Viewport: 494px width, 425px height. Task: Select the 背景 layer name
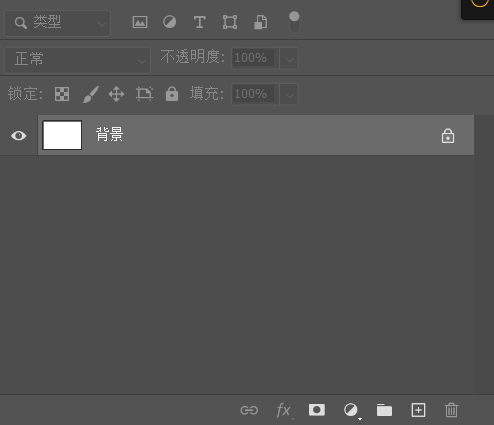click(x=110, y=134)
